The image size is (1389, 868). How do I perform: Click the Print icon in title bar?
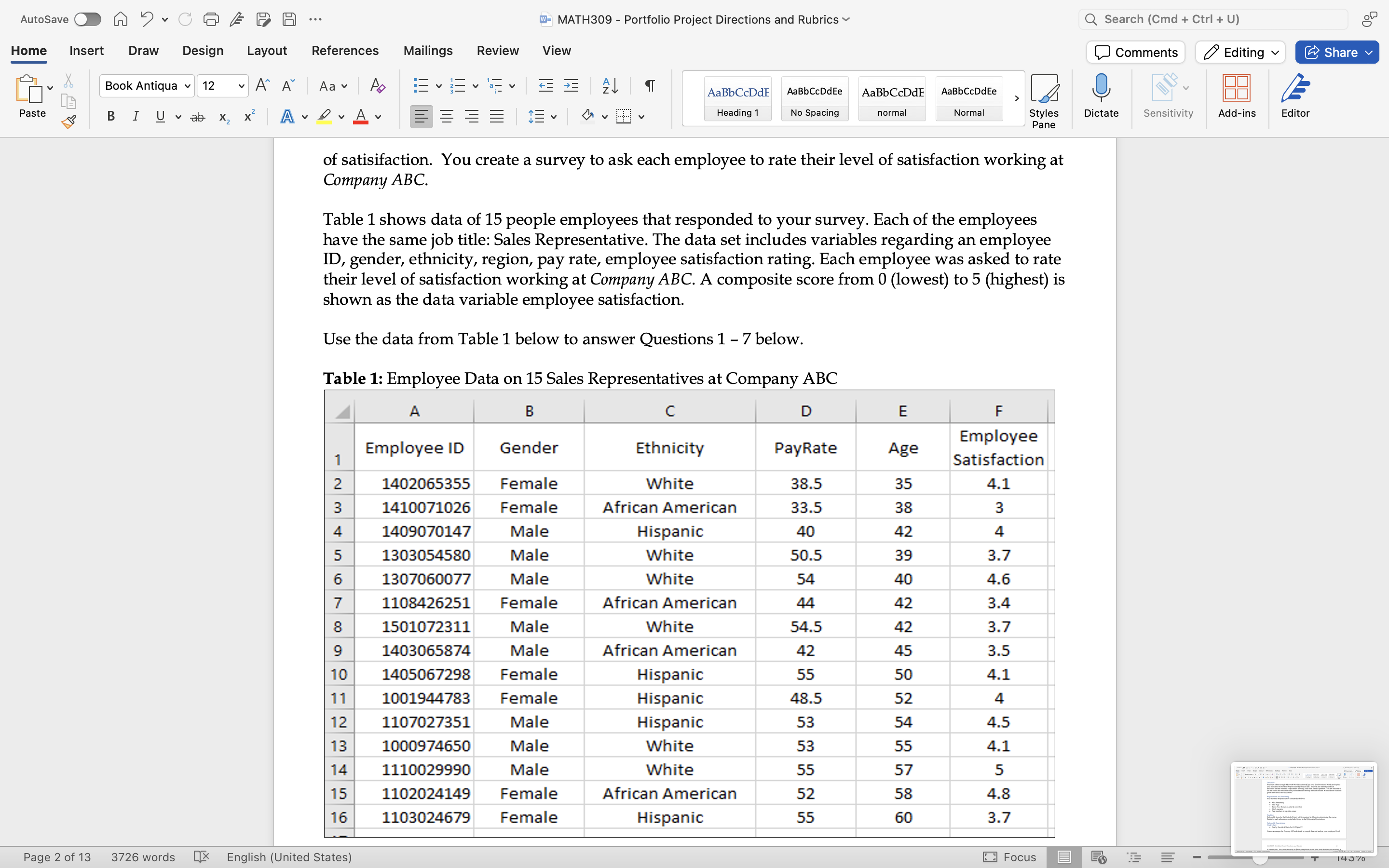click(x=211, y=19)
